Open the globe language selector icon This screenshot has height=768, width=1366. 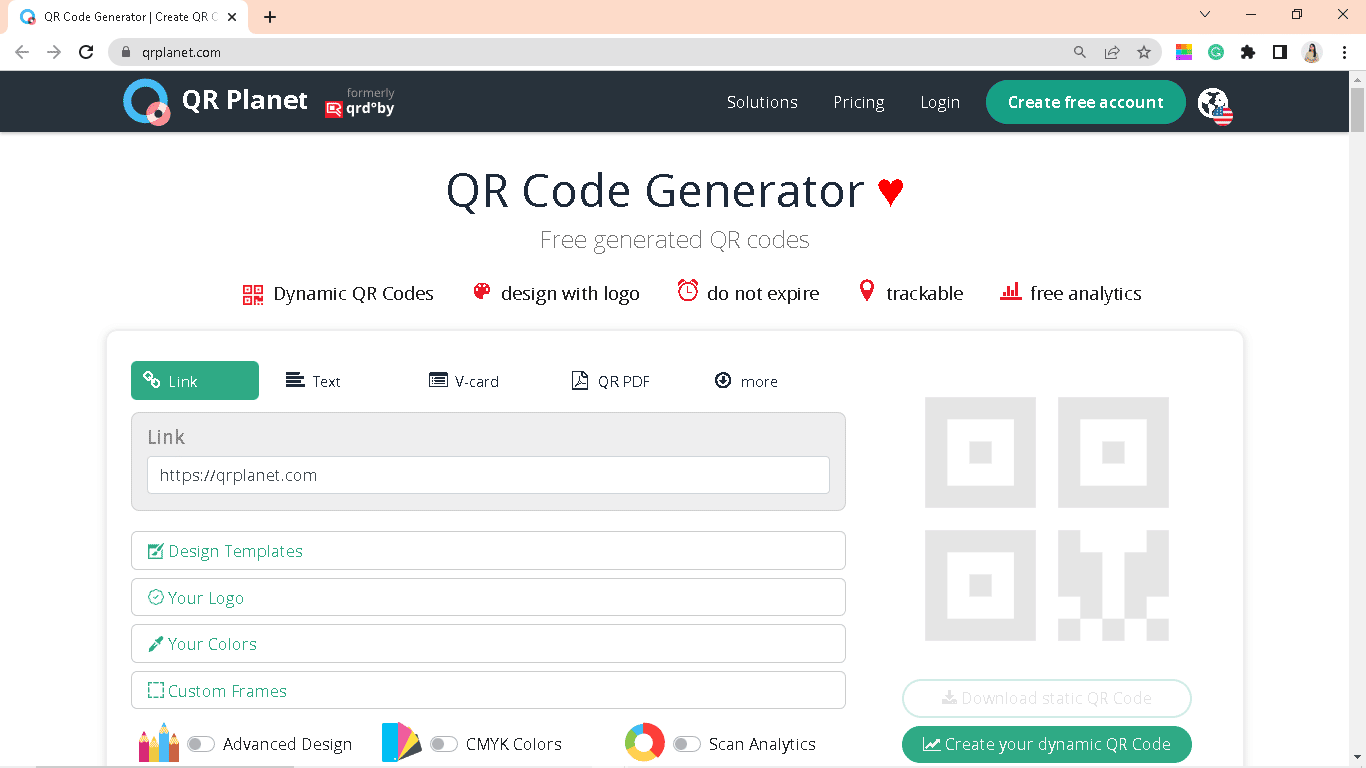point(1215,104)
